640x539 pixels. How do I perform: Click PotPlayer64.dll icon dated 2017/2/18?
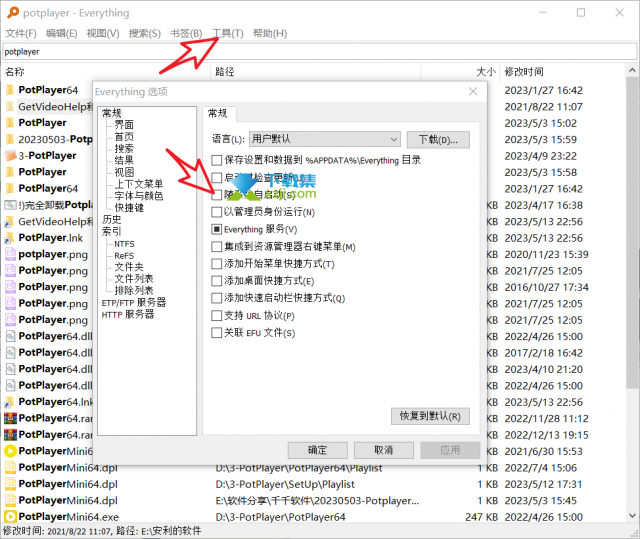click(11, 353)
